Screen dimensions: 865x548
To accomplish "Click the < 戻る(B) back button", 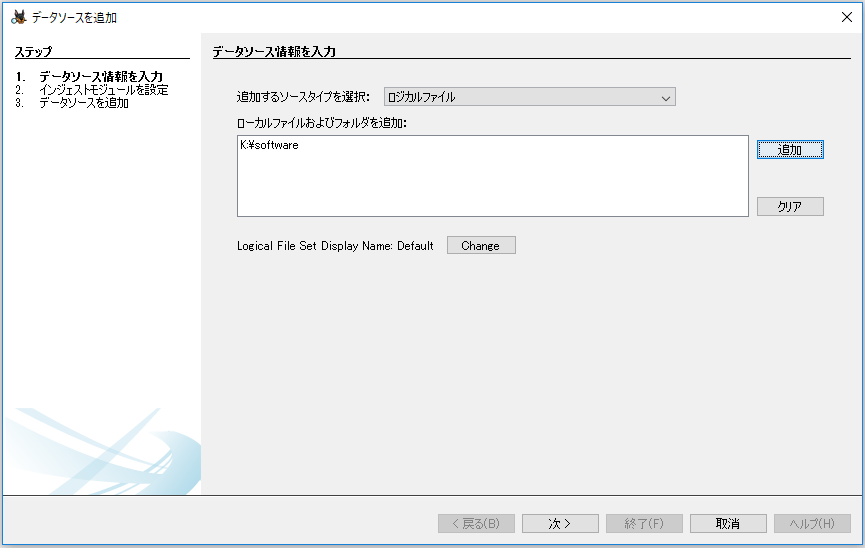I will [x=476, y=523].
